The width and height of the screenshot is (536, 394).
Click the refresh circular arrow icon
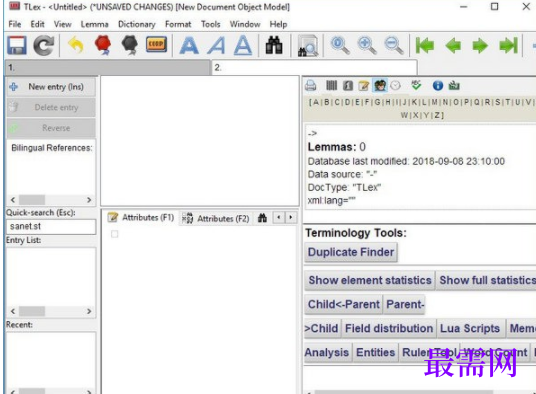[x=43, y=45]
